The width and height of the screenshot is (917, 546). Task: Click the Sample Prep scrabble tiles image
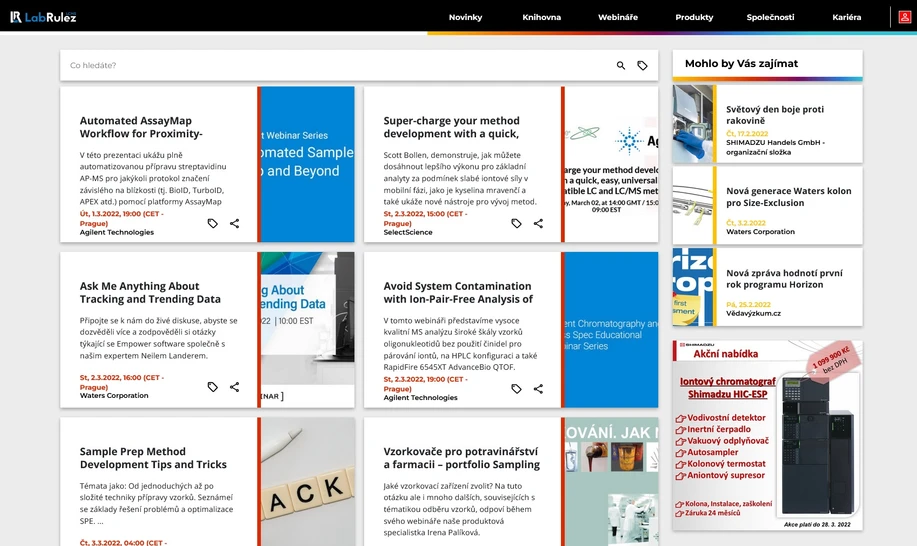(308, 482)
